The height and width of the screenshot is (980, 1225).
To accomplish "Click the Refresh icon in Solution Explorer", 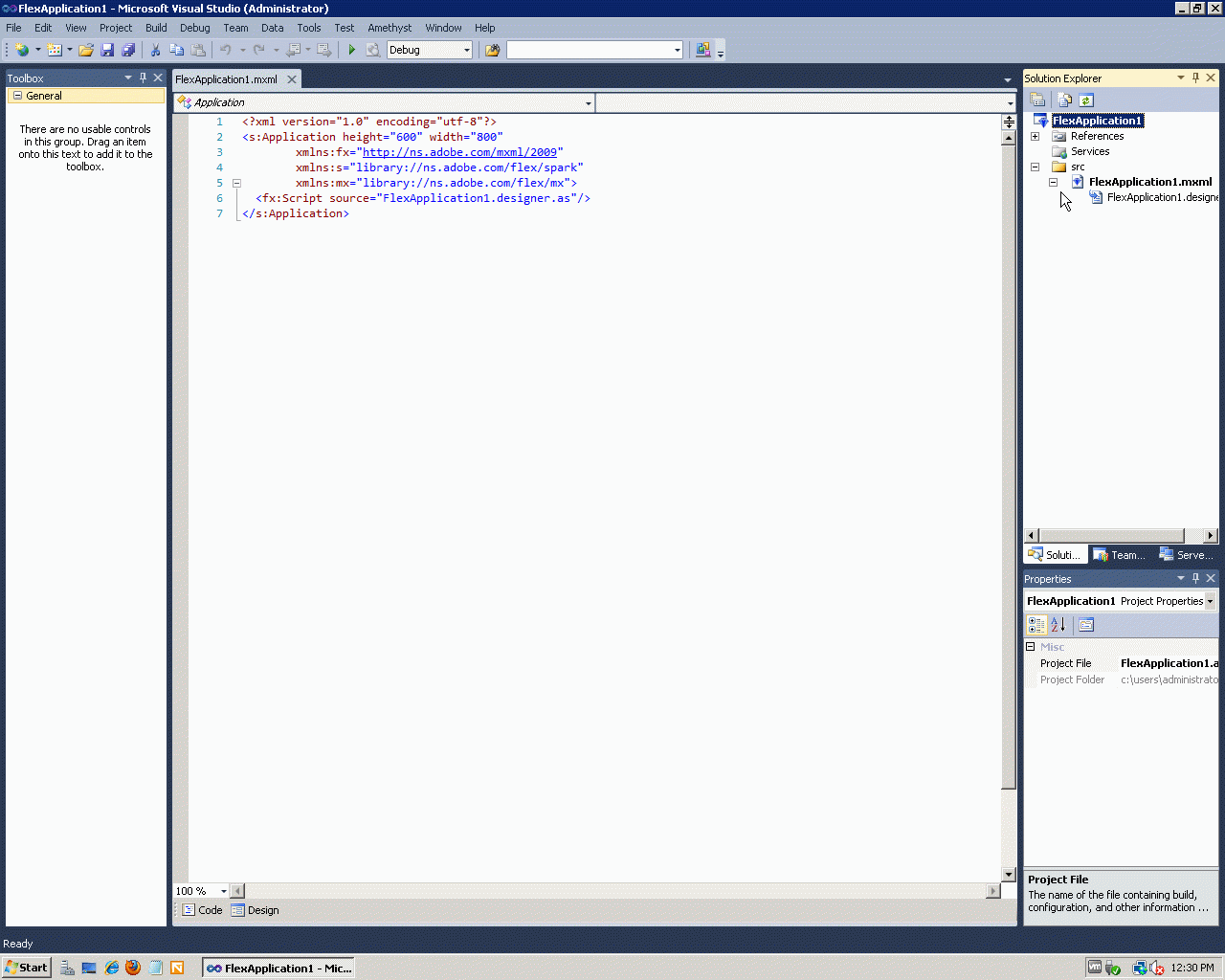I will tap(1086, 100).
